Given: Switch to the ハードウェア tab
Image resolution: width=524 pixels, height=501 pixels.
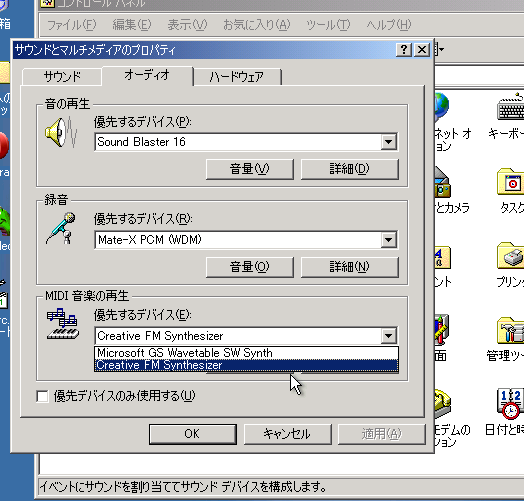Looking at the screenshot, I should tap(237, 77).
